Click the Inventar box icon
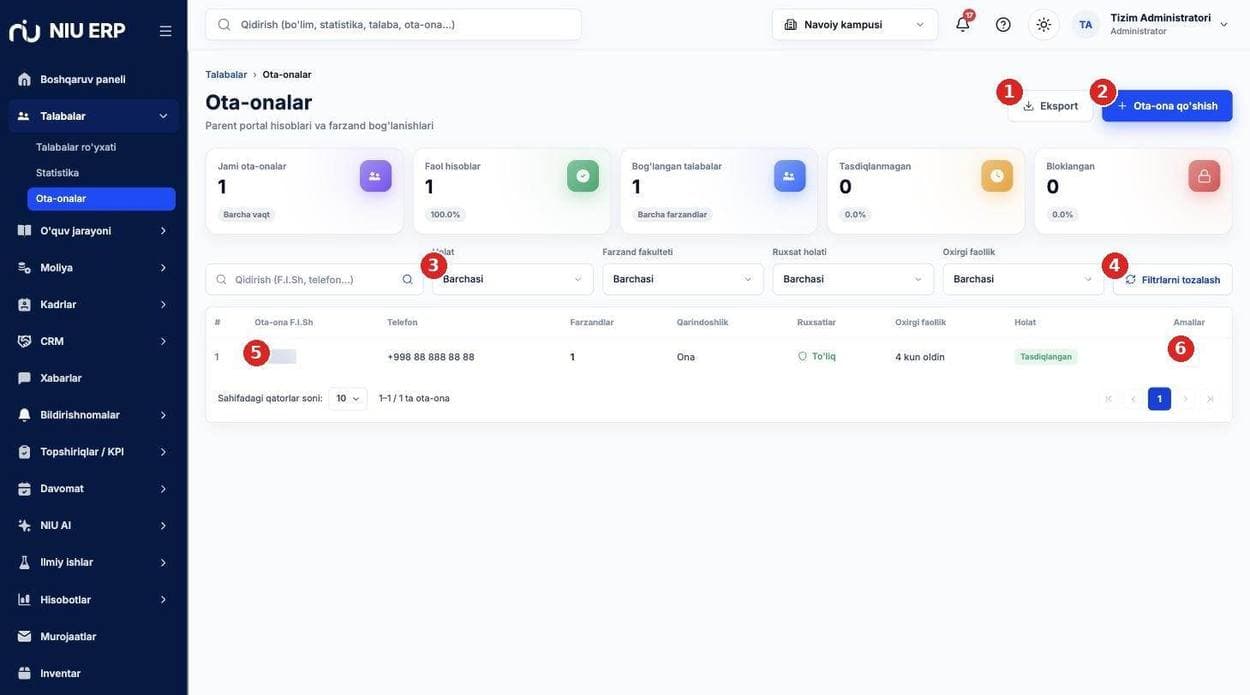The width and height of the screenshot is (1250, 695). pyautogui.click(x=24, y=673)
